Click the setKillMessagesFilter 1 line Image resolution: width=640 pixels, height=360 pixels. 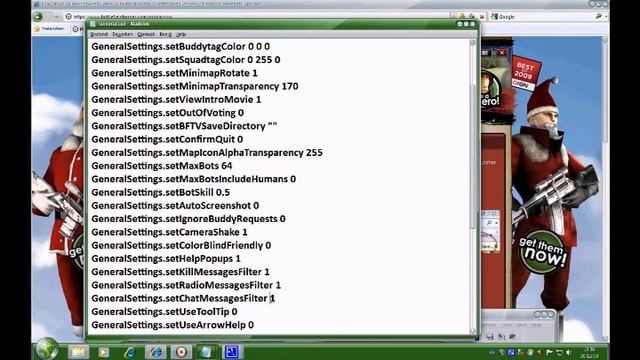(x=180, y=272)
